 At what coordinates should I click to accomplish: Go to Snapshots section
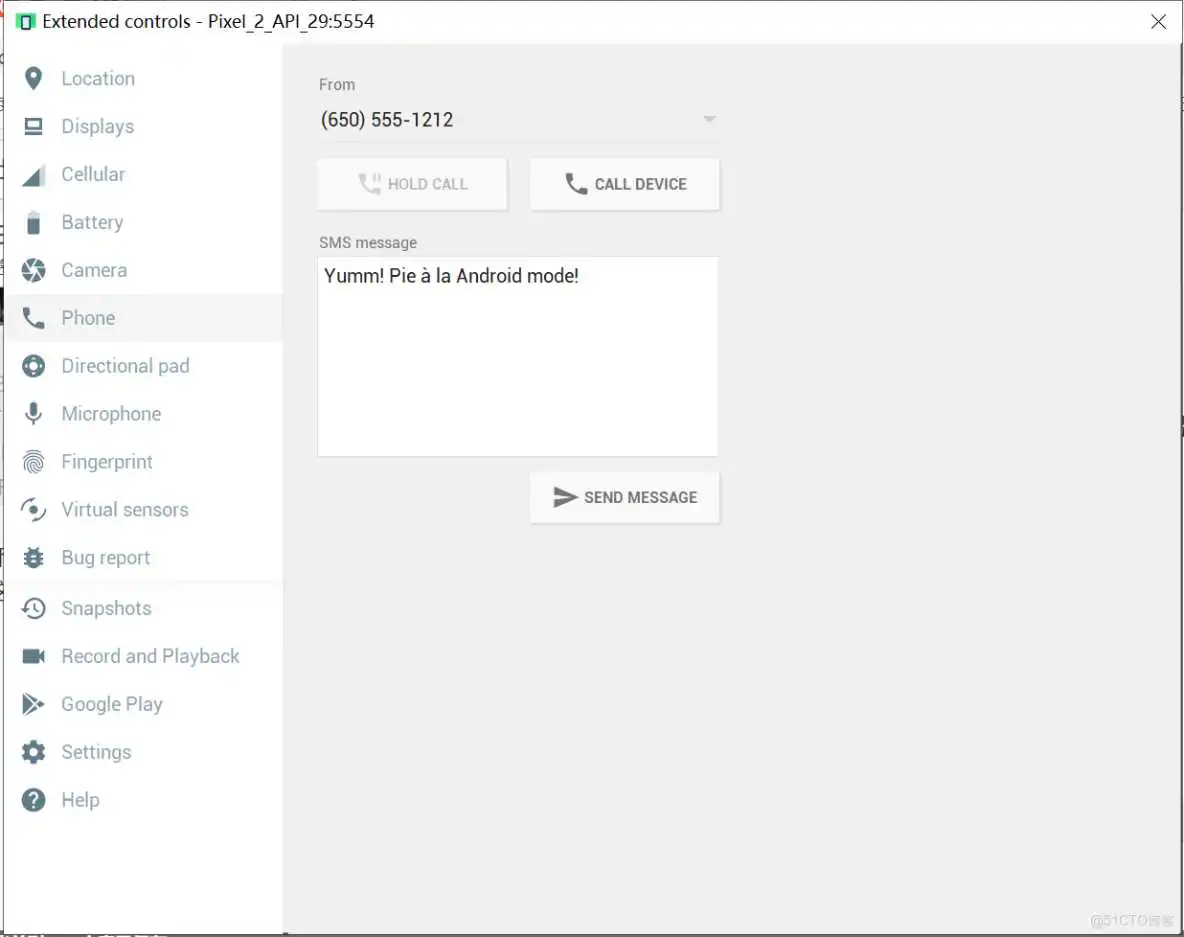click(106, 608)
